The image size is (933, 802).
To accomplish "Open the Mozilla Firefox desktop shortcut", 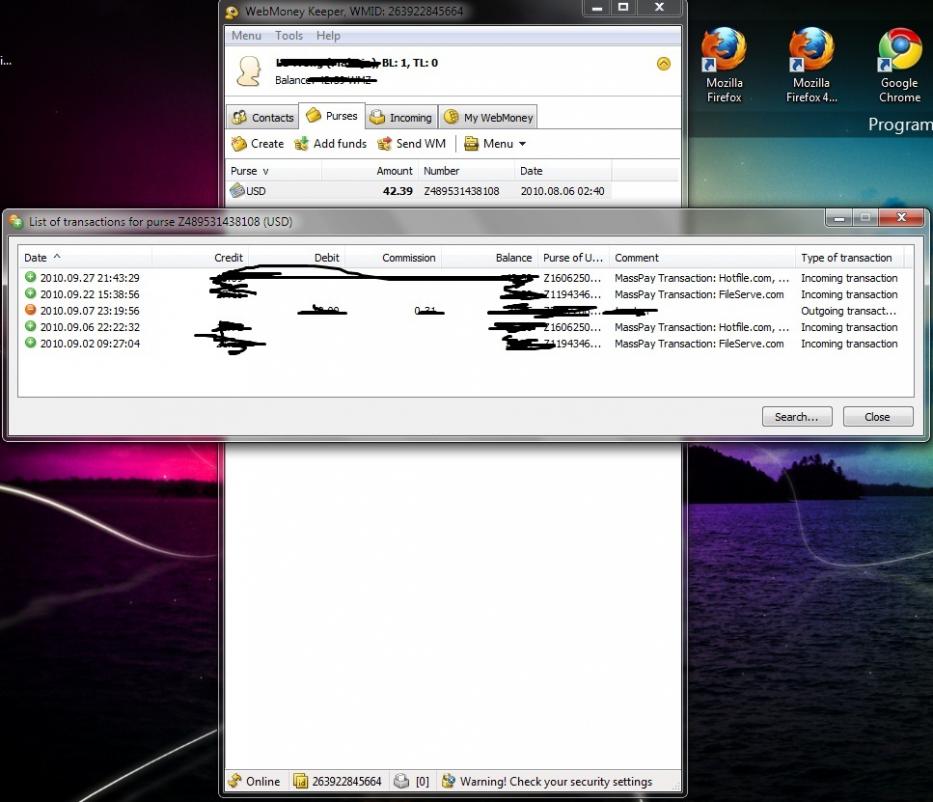I will [x=724, y=65].
